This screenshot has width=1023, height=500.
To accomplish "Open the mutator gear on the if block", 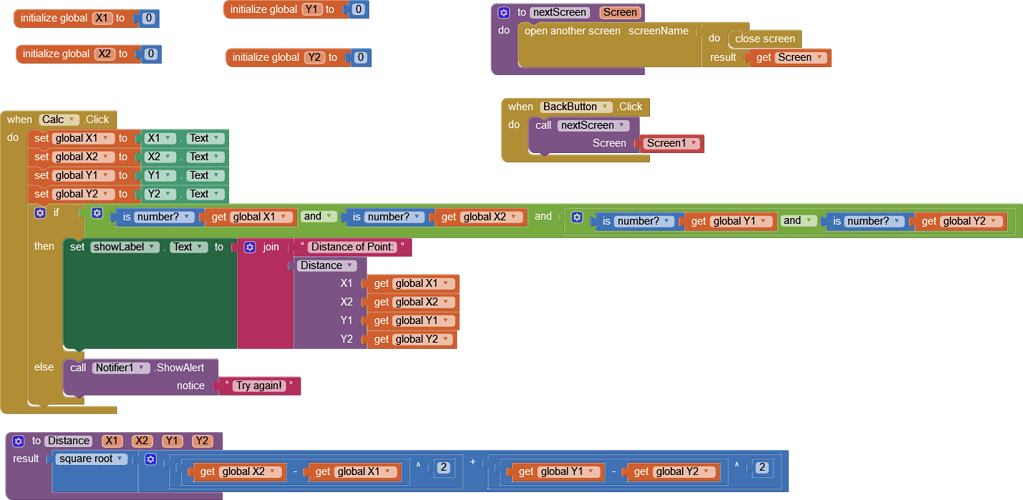I will (40, 213).
